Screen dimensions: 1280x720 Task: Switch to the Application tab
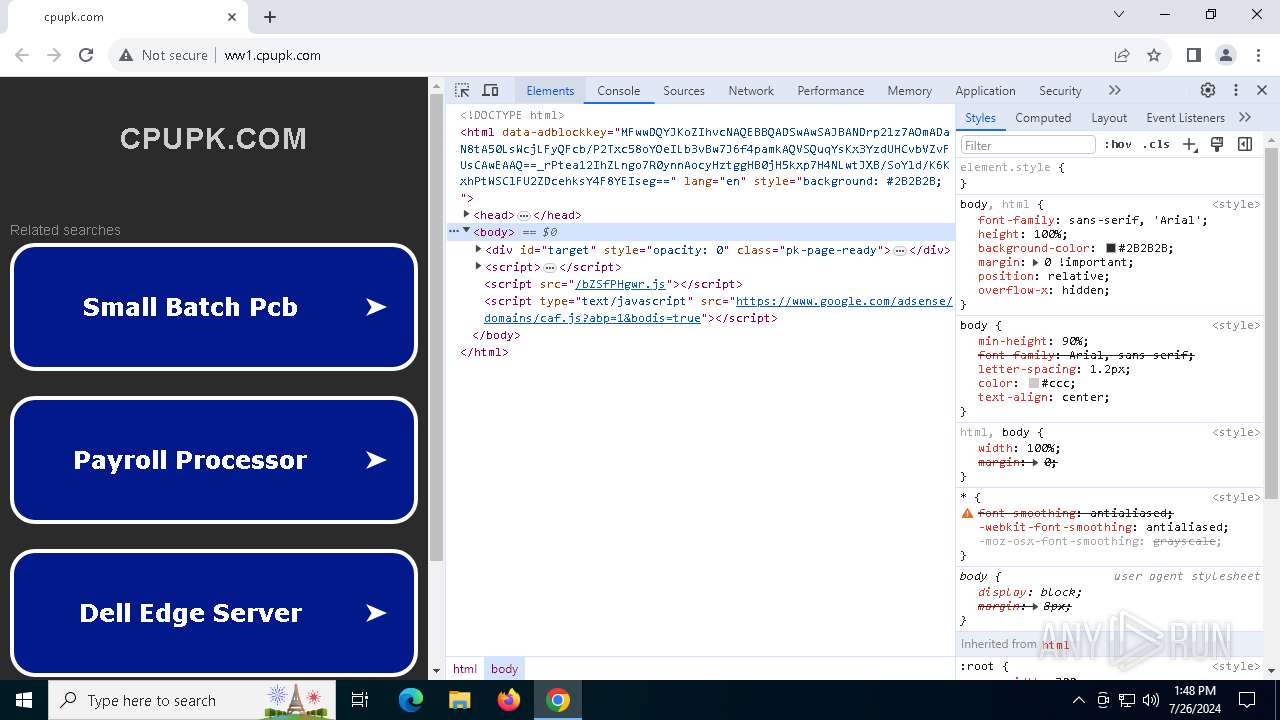(985, 90)
